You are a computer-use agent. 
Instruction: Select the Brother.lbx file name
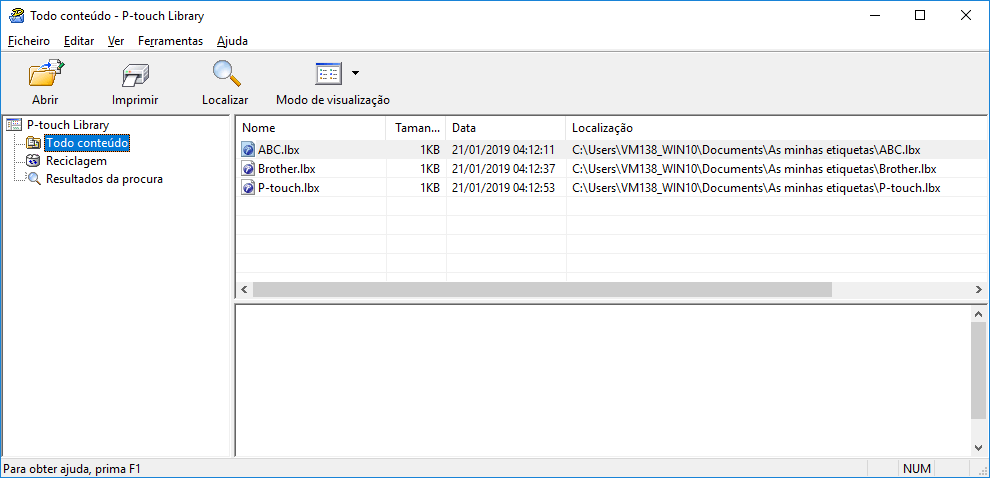tap(287, 169)
